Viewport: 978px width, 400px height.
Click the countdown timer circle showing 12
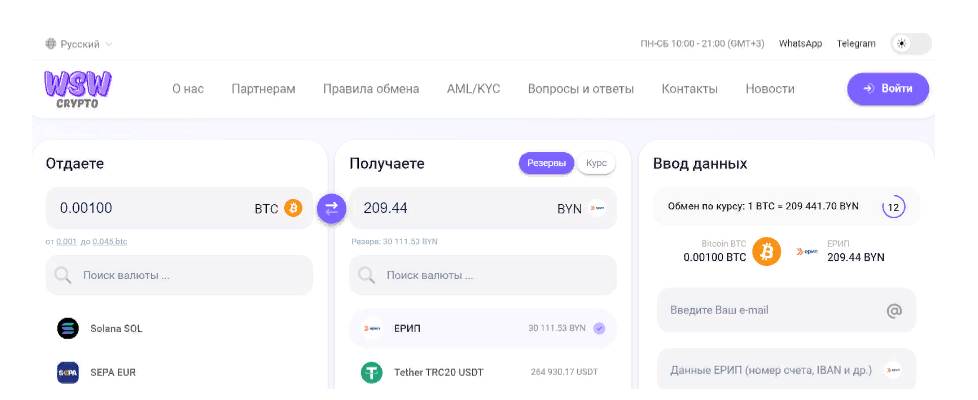pyautogui.click(x=893, y=207)
